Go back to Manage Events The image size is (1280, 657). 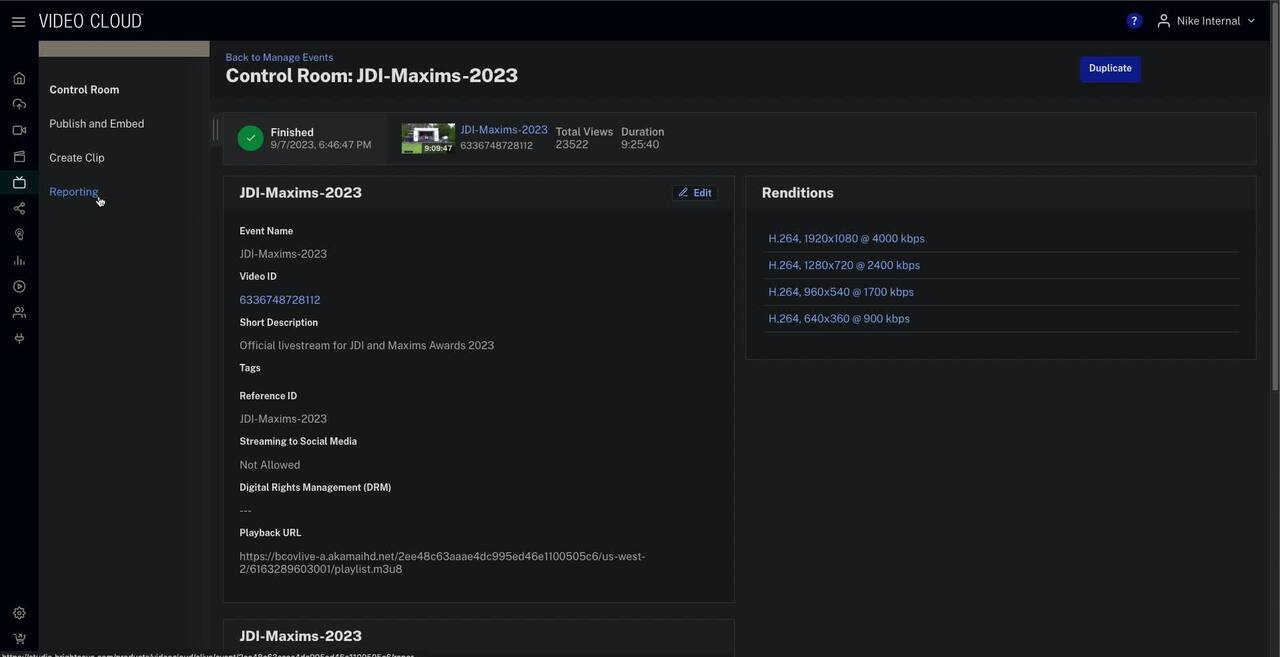tap(279, 57)
